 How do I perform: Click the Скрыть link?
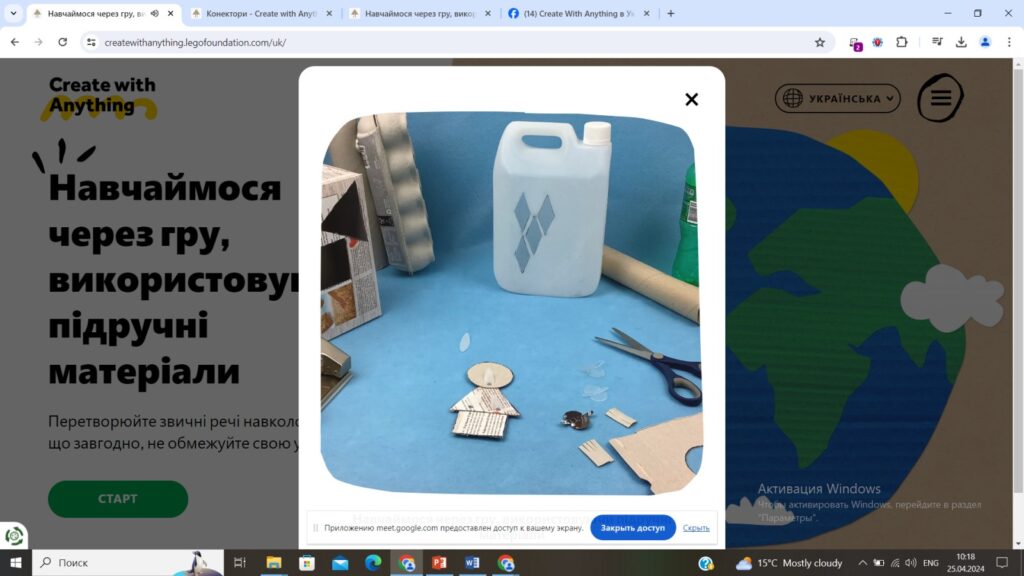click(x=696, y=528)
